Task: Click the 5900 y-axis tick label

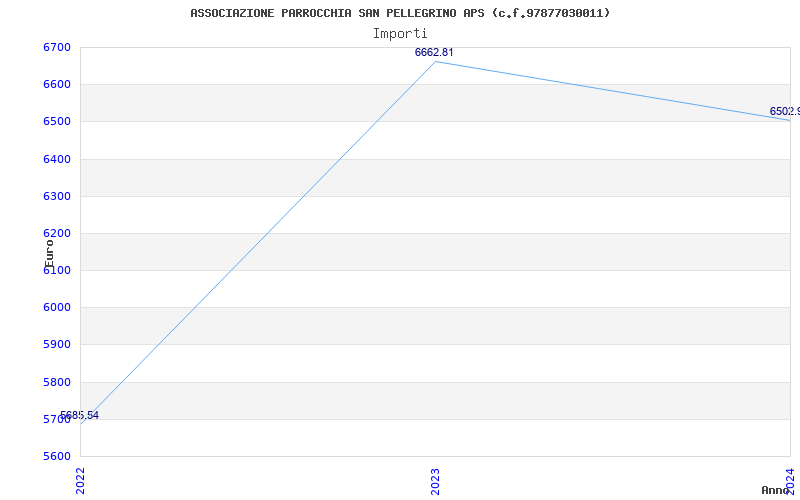Action: click(57, 345)
